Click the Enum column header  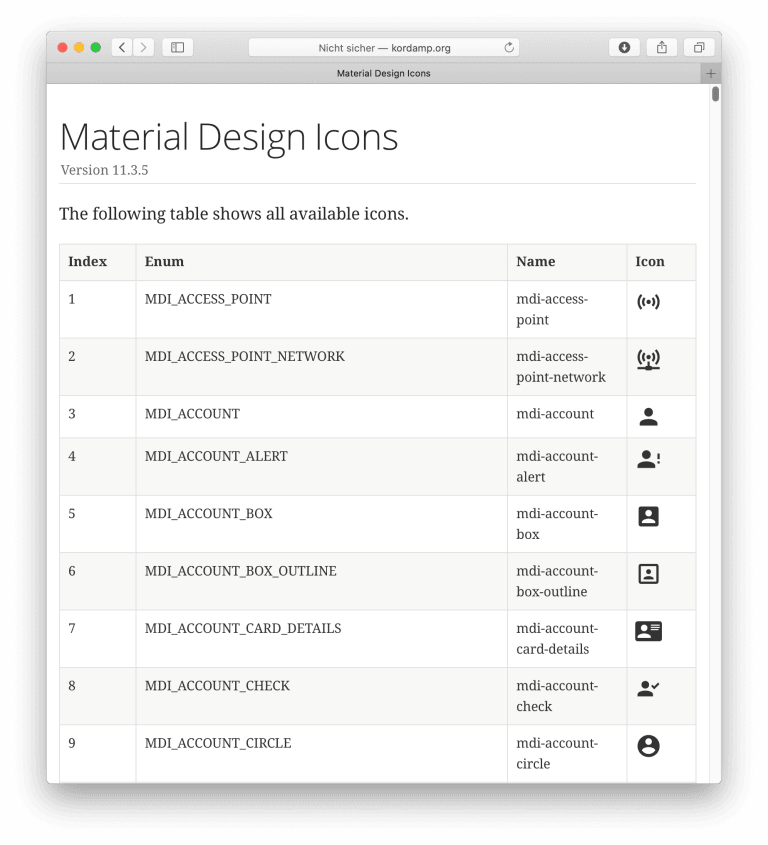[321, 262]
